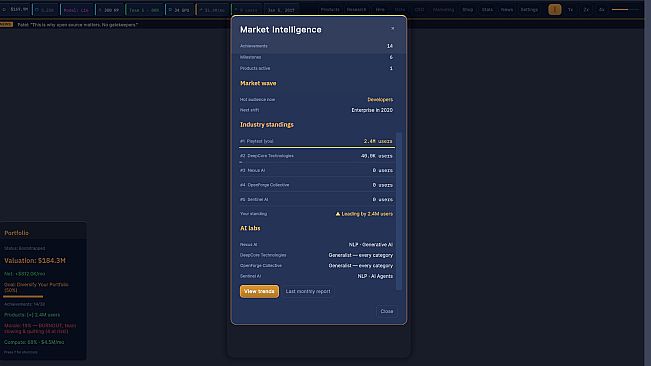Set game speed to 2x
This screenshot has height=366, width=651.
tap(586, 9)
